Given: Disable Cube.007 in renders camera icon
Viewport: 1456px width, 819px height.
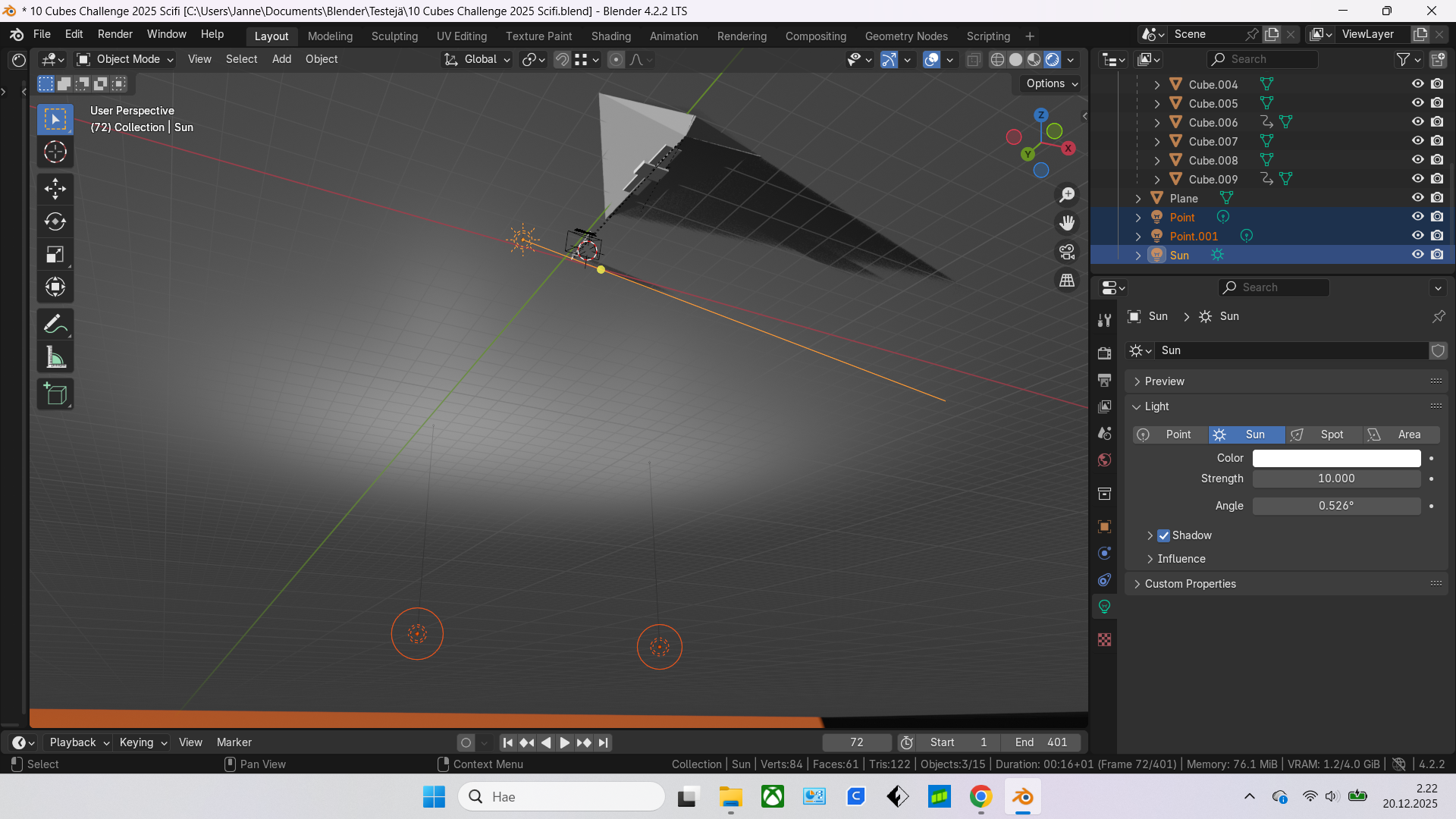Looking at the screenshot, I should (x=1438, y=141).
